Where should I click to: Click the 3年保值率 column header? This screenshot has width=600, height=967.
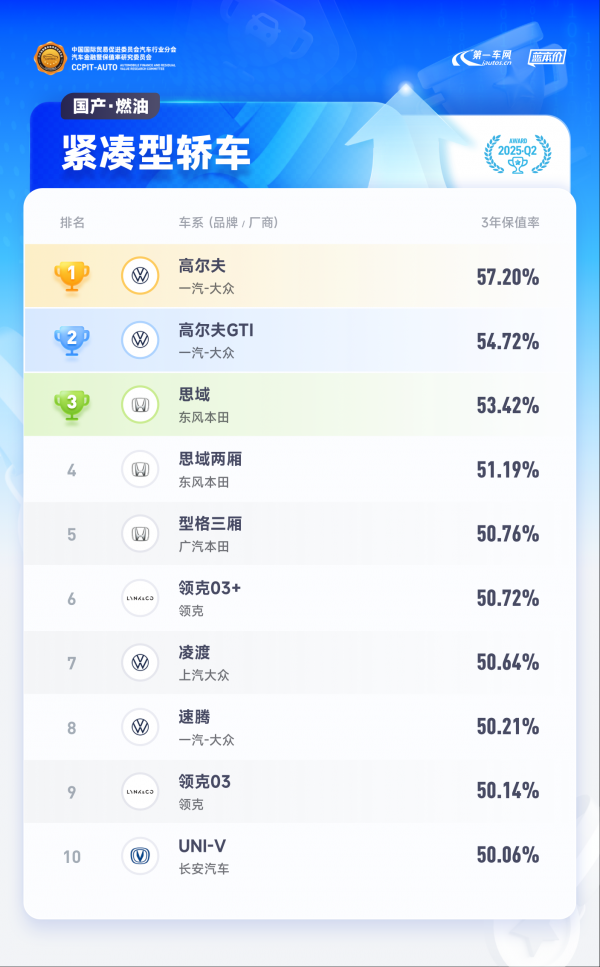510,222
